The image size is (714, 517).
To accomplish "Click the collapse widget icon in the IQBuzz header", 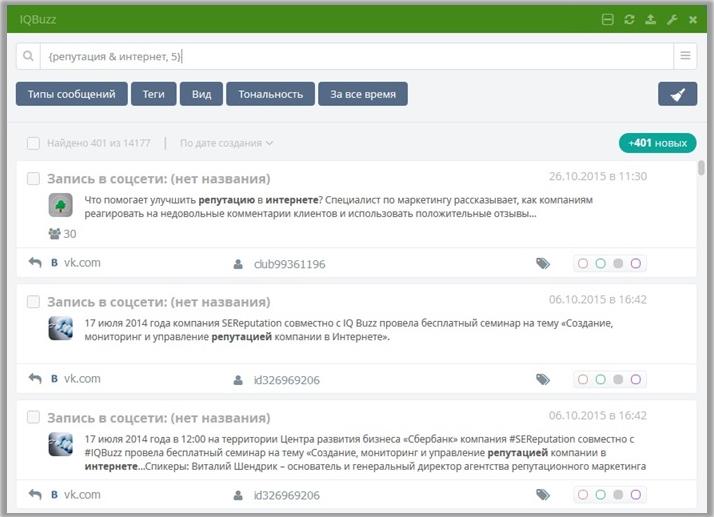I will click(607, 20).
